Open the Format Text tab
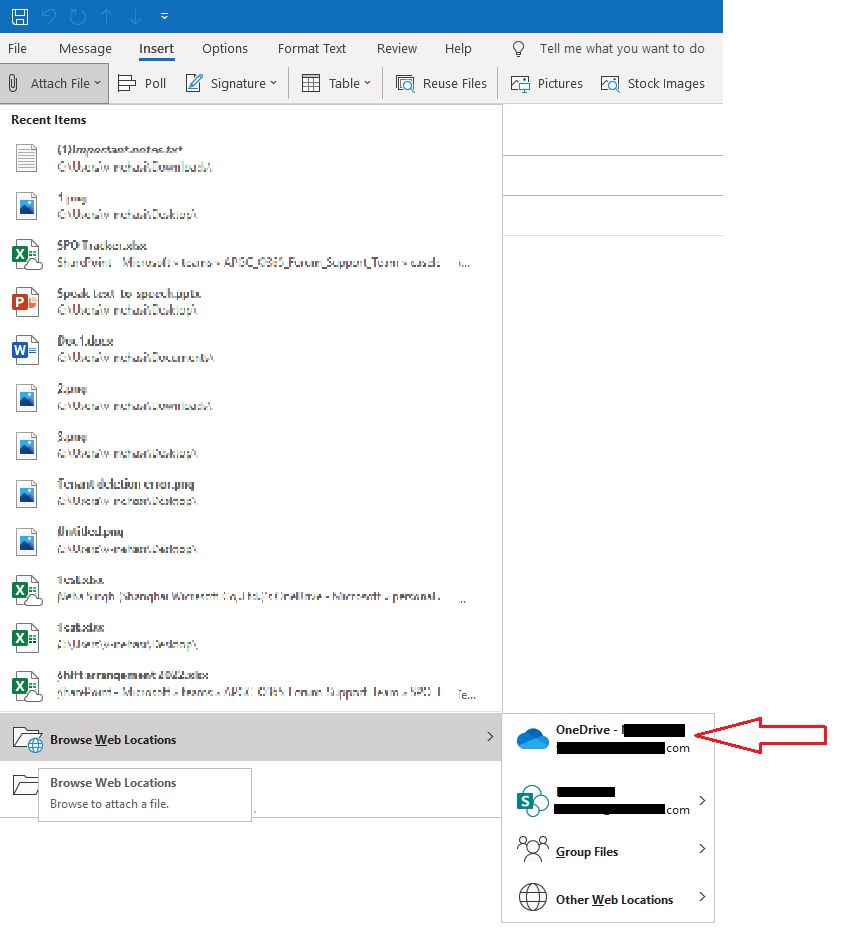852x930 pixels. pos(311,49)
